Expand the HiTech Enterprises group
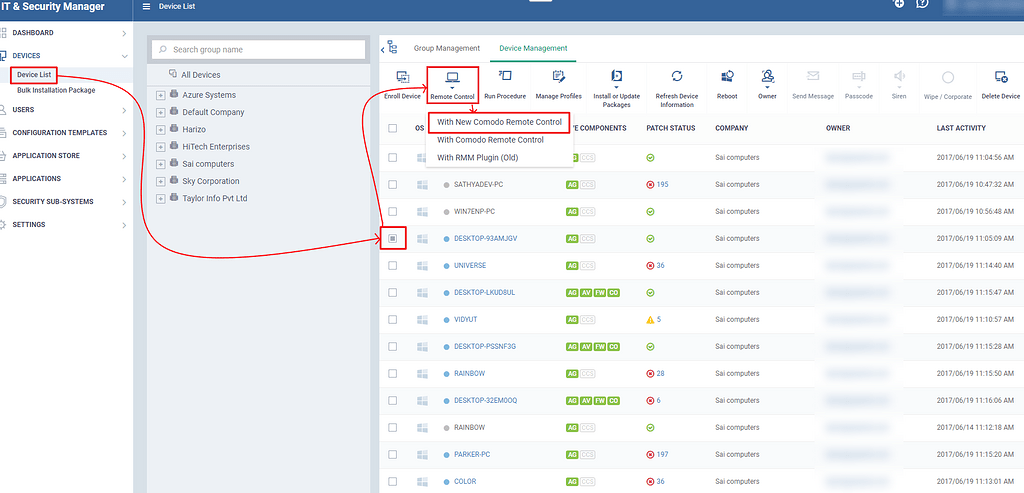The width and height of the screenshot is (1024, 493). click(161, 147)
